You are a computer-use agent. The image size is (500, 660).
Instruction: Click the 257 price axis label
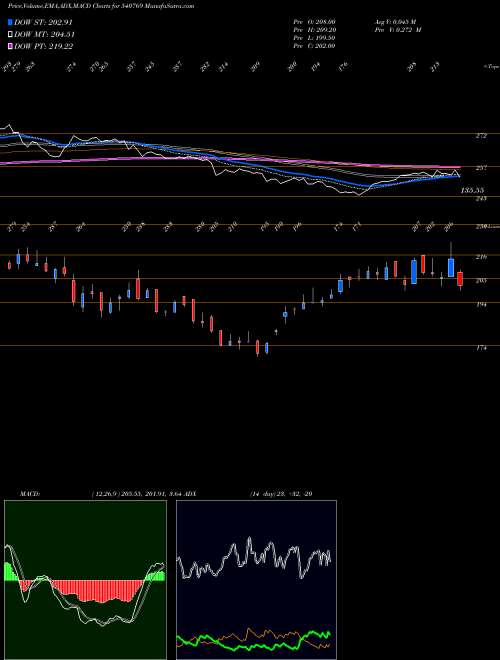[x=481, y=168]
